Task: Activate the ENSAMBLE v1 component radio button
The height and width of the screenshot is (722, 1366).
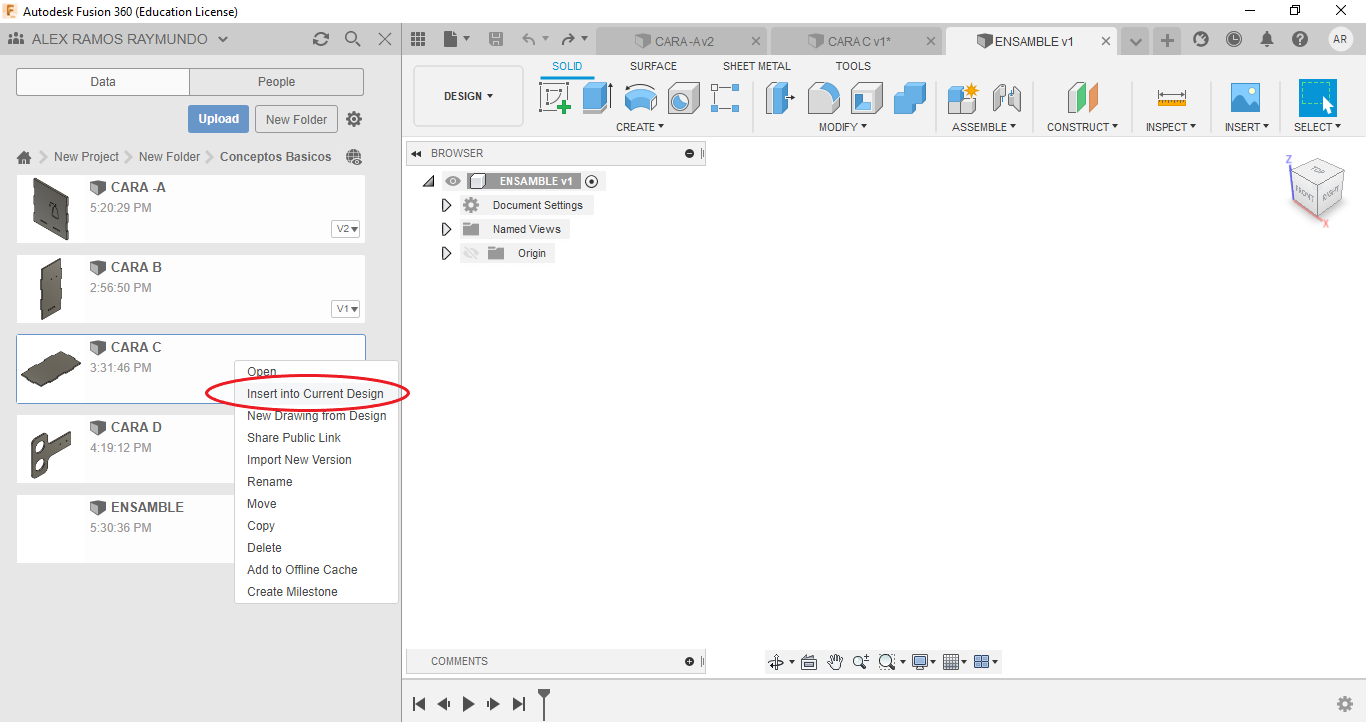Action: [x=591, y=181]
